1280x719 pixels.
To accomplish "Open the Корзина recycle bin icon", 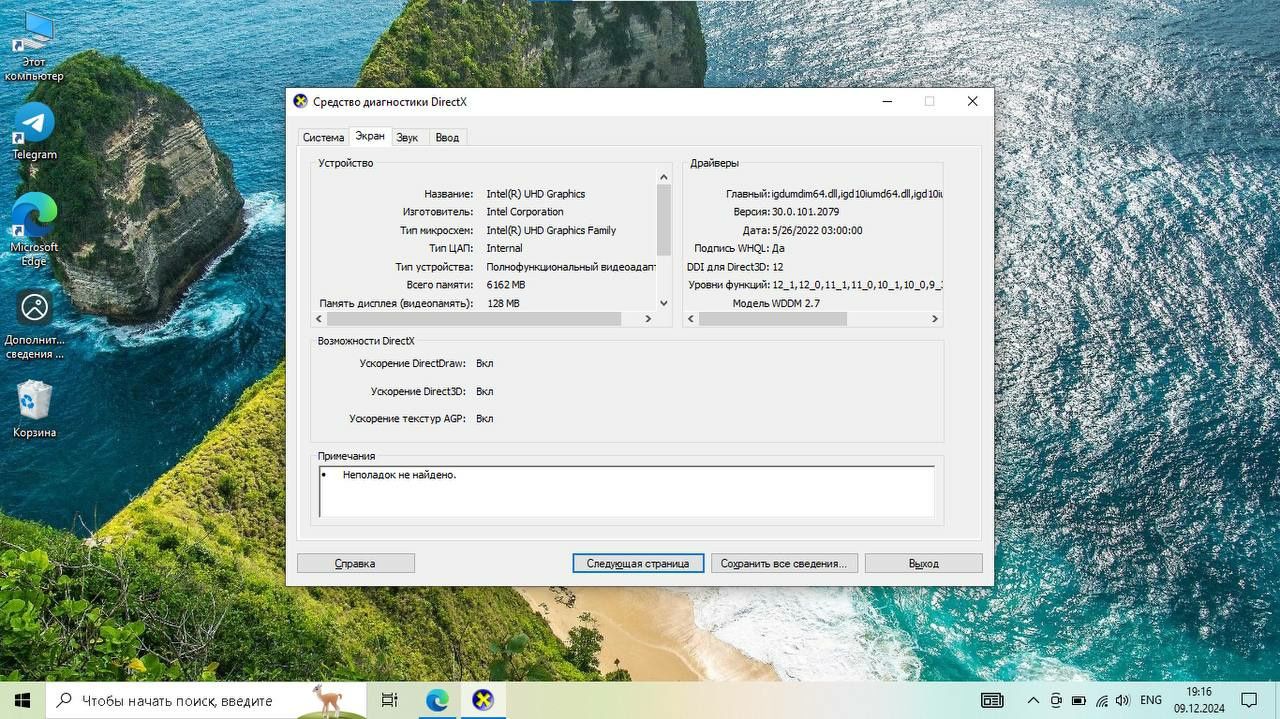I will pos(34,409).
